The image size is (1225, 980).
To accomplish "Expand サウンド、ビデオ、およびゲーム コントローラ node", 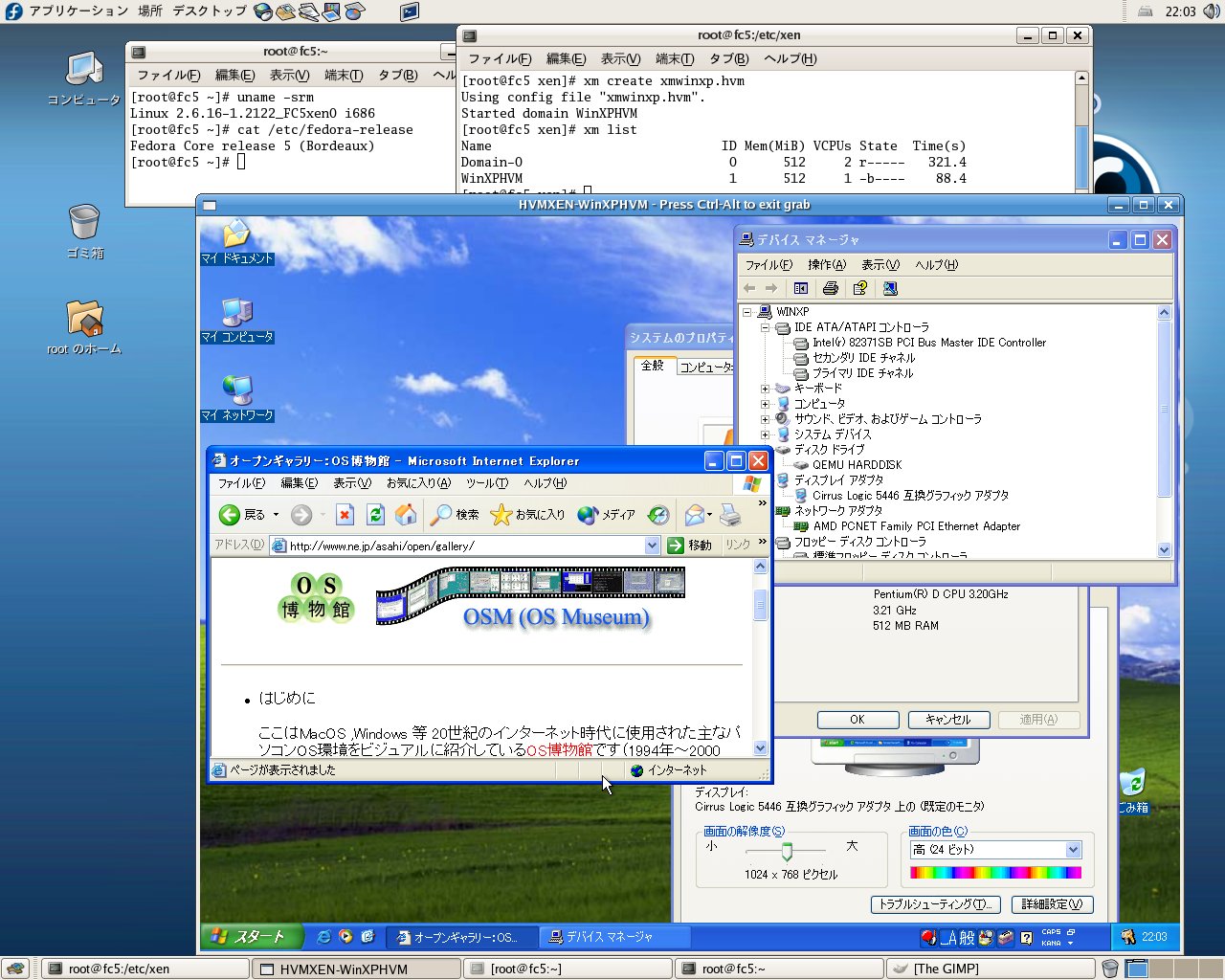I will pos(765,419).
